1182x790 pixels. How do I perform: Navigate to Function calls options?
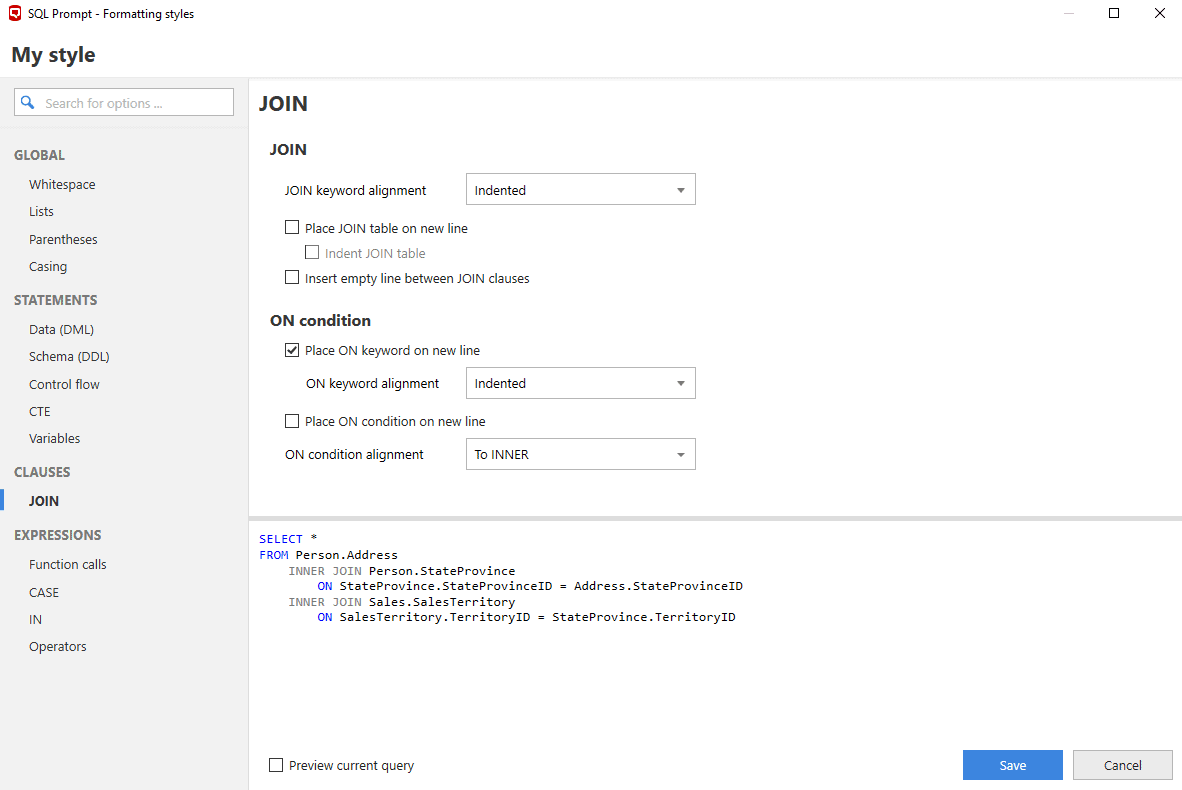click(67, 564)
